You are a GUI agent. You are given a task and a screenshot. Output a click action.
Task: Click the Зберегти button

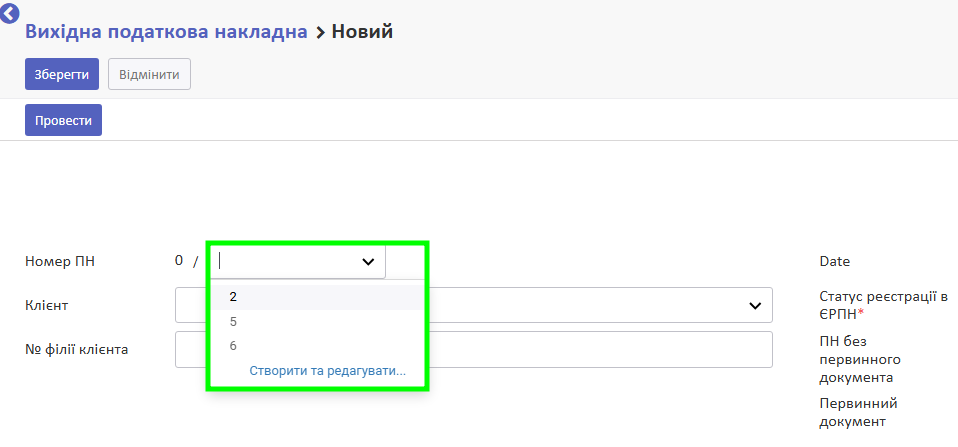(x=62, y=74)
